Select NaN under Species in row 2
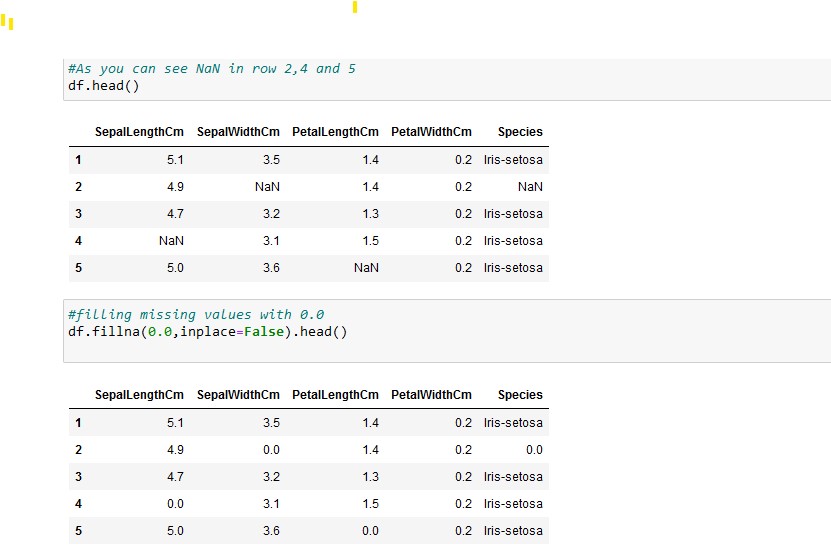This screenshot has width=831, height=553. click(x=530, y=187)
